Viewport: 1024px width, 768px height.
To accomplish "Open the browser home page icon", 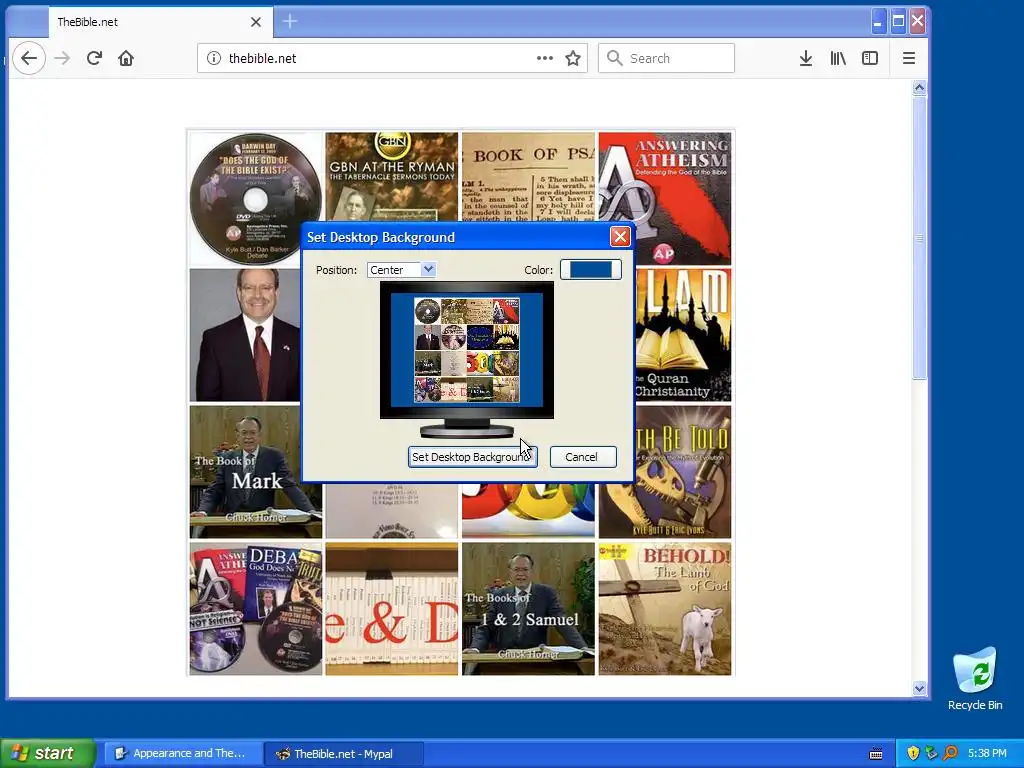I will tap(126, 58).
